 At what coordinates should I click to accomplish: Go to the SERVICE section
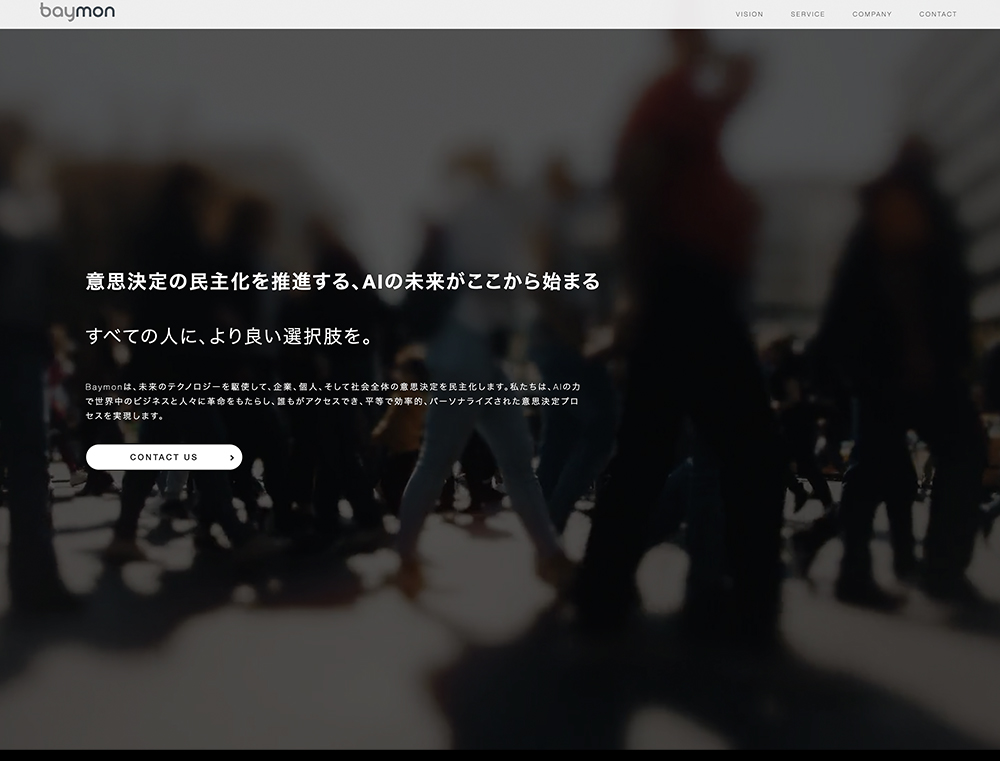point(807,14)
